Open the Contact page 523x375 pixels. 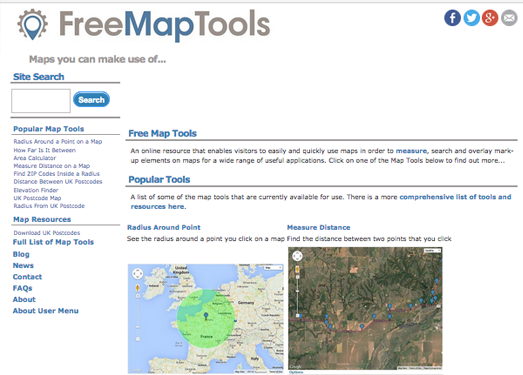(x=27, y=277)
